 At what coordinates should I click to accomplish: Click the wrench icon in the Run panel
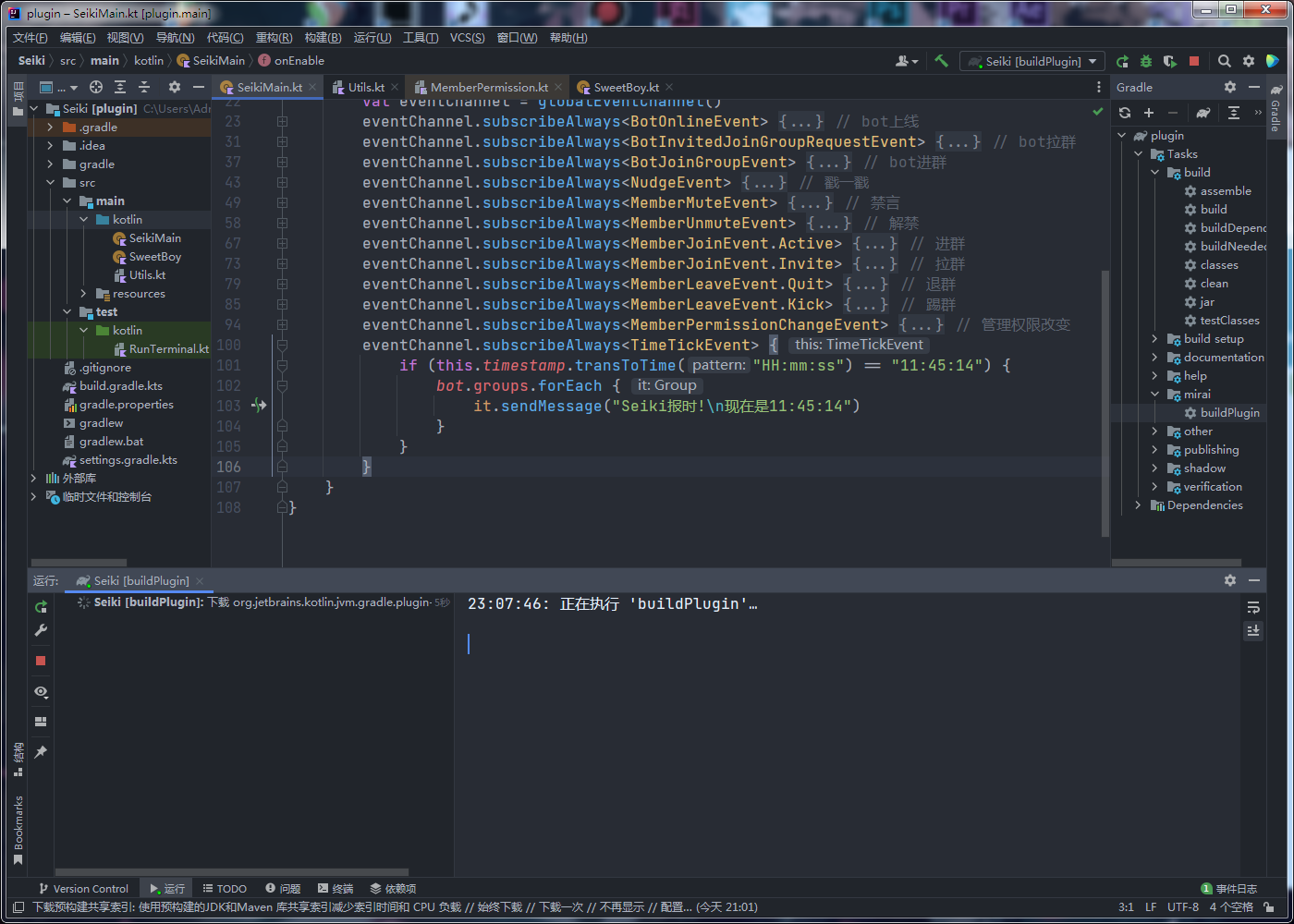[41, 630]
